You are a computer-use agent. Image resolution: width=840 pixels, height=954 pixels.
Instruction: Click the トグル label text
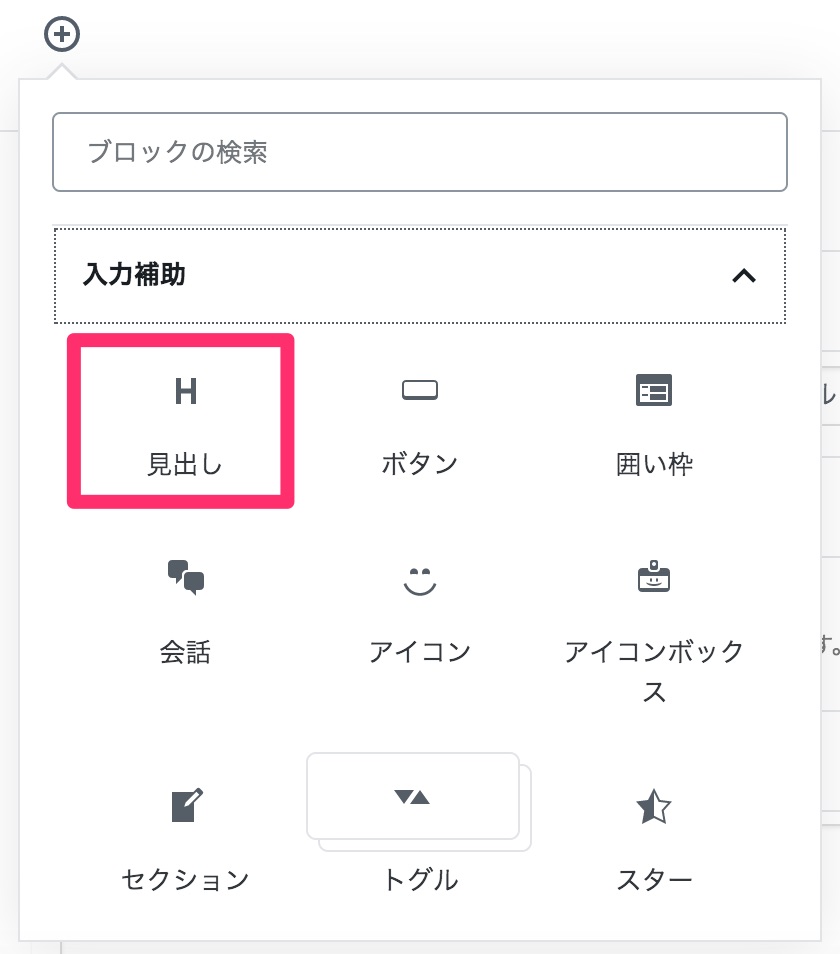coord(419,880)
